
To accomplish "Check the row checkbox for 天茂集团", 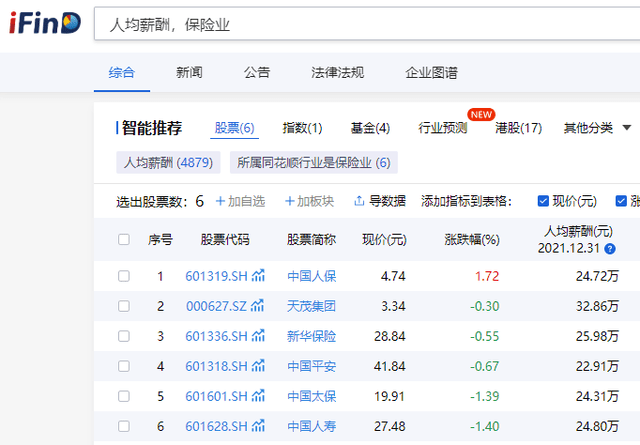I will click(x=124, y=306).
